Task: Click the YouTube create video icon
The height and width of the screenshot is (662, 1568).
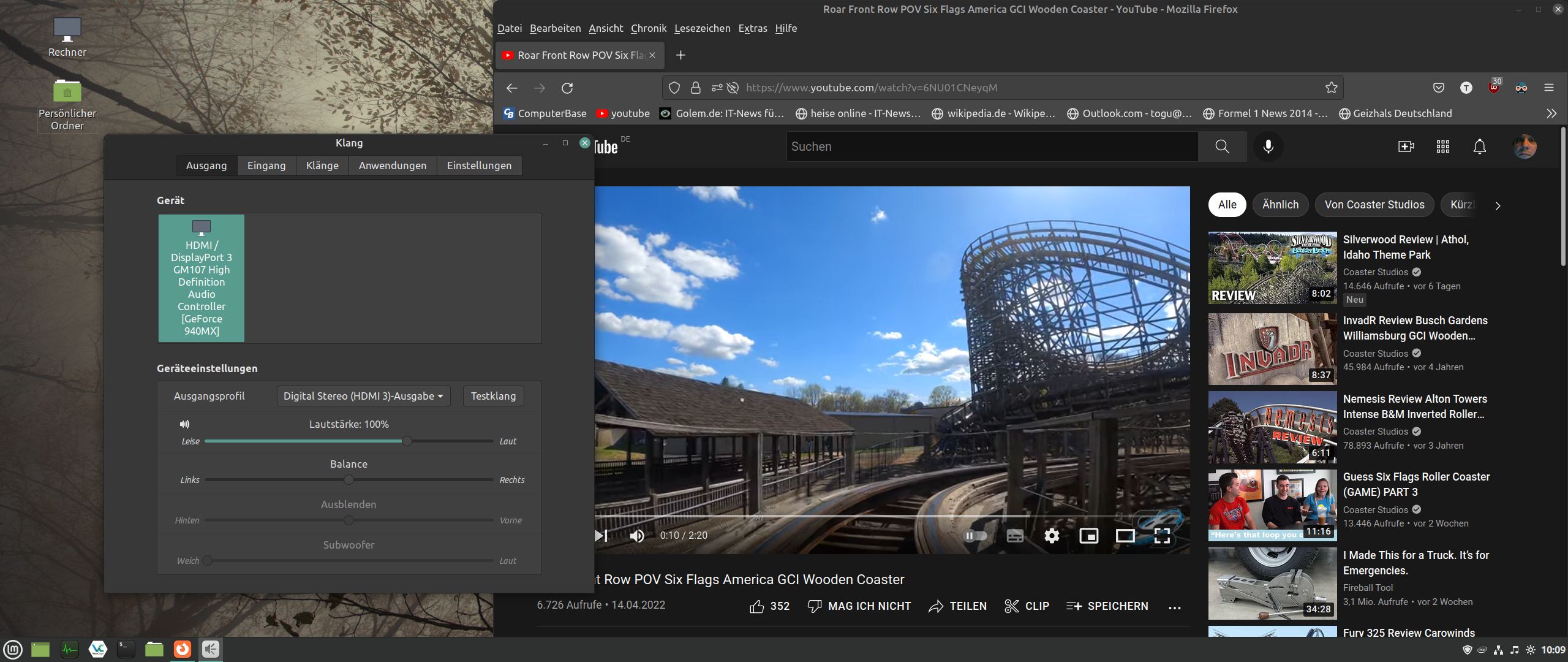Action: pyautogui.click(x=1406, y=146)
